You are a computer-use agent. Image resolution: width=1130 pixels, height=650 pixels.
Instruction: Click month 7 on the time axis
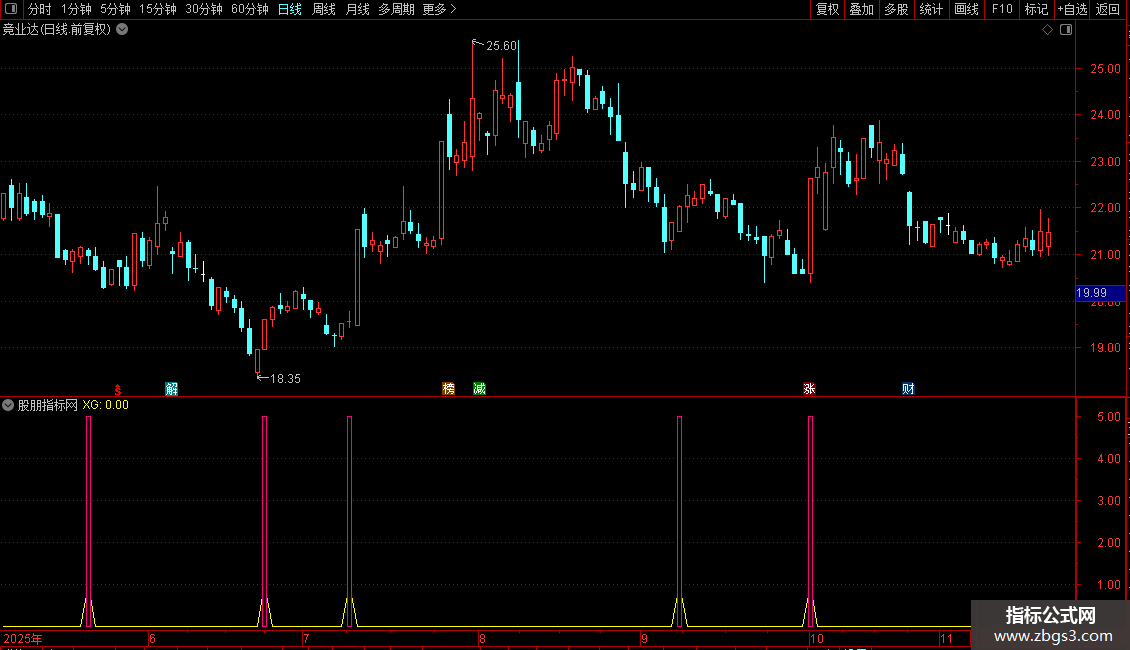click(x=306, y=638)
